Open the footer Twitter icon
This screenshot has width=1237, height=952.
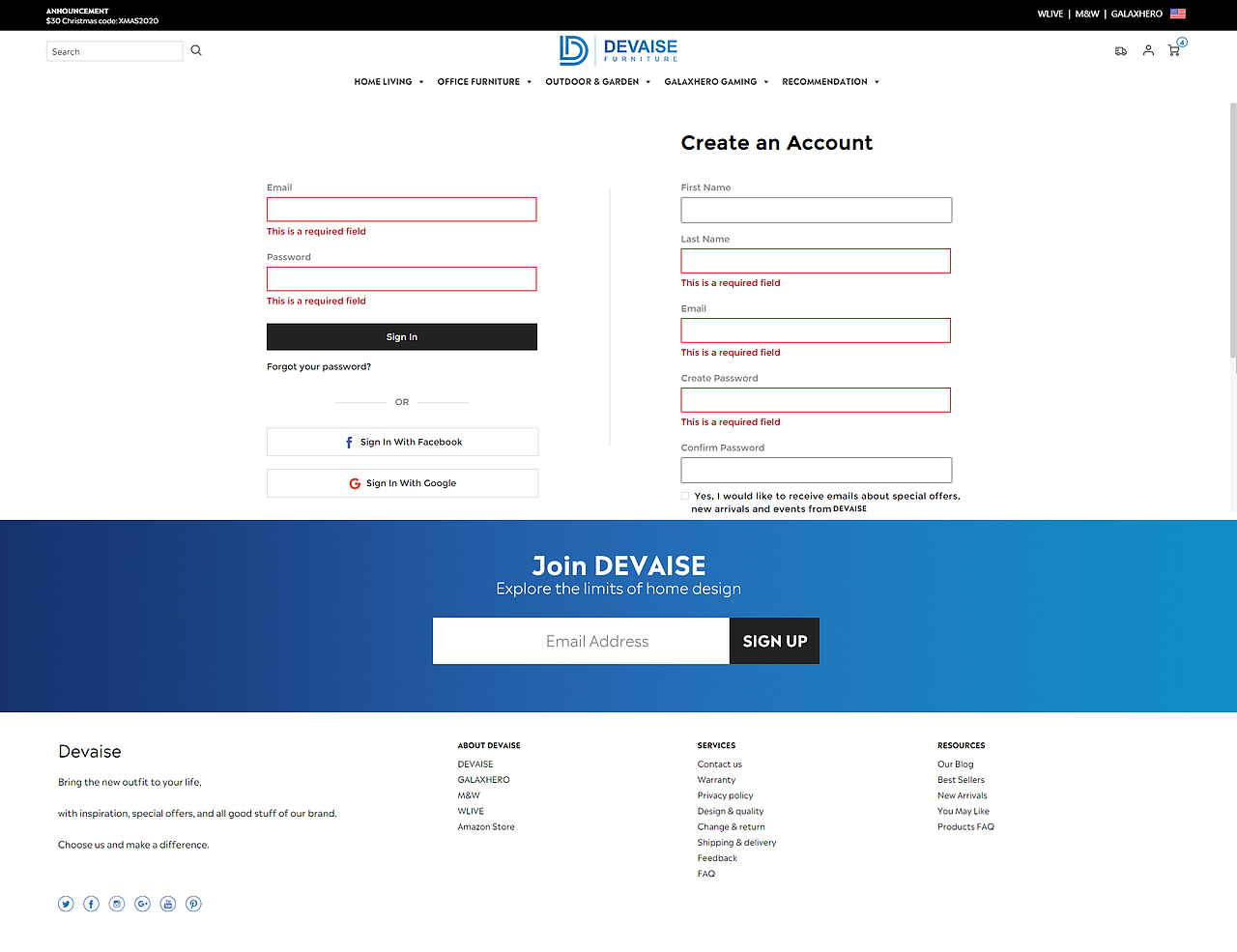66,904
